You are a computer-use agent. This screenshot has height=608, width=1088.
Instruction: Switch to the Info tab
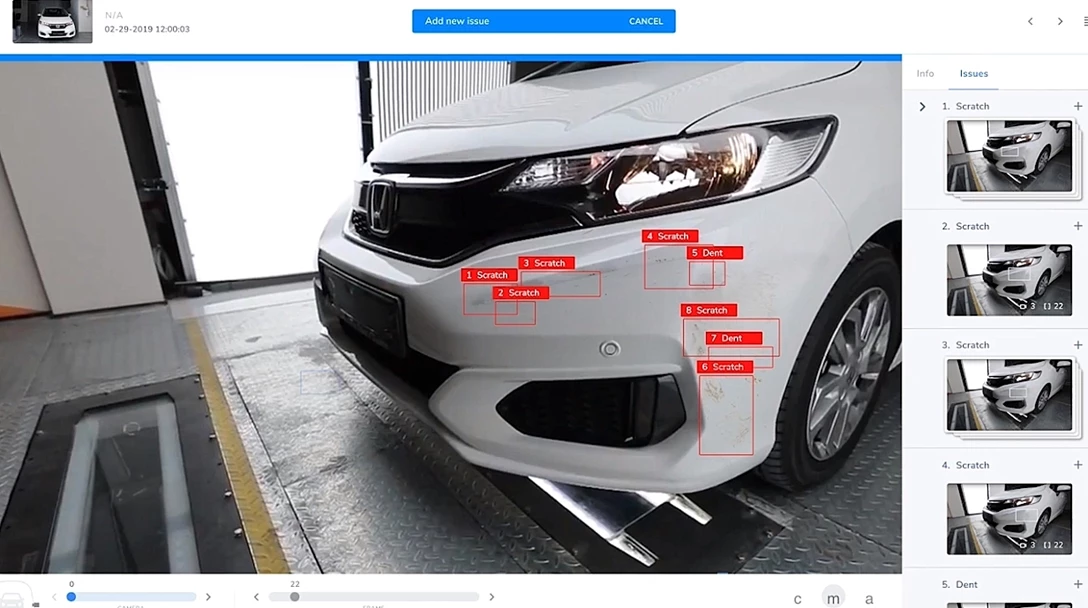925,74
